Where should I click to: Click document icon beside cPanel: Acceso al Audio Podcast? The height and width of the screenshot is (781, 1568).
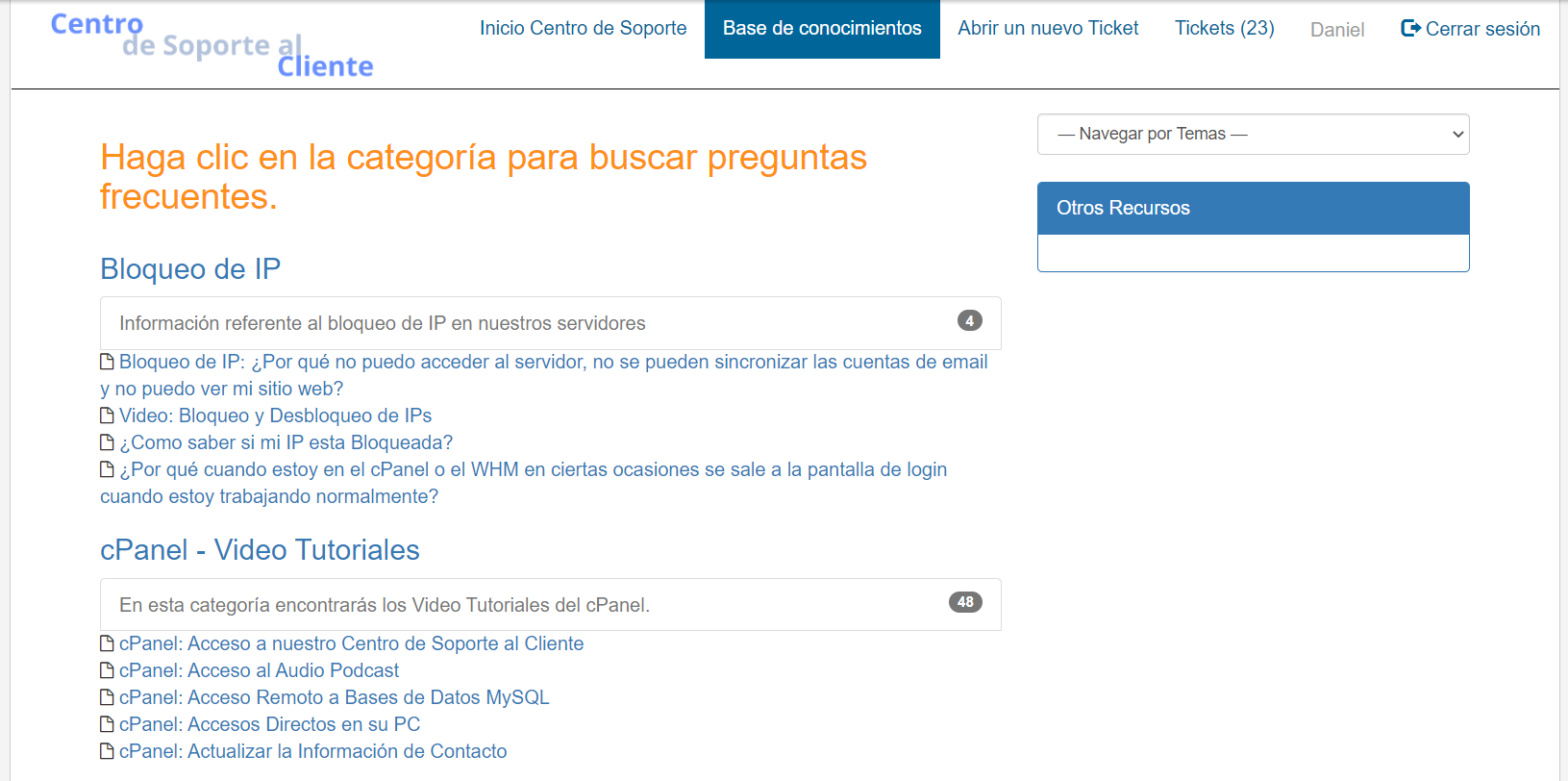pos(108,670)
